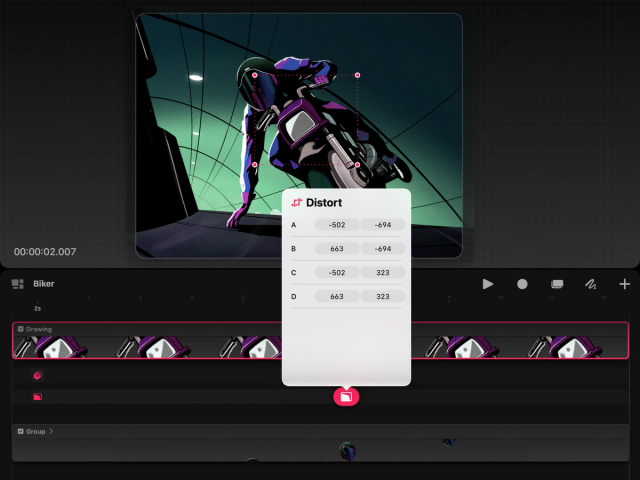Screen dimensions: 640x480
Task: Edit corner C value 323
Action: coord(383,273)
